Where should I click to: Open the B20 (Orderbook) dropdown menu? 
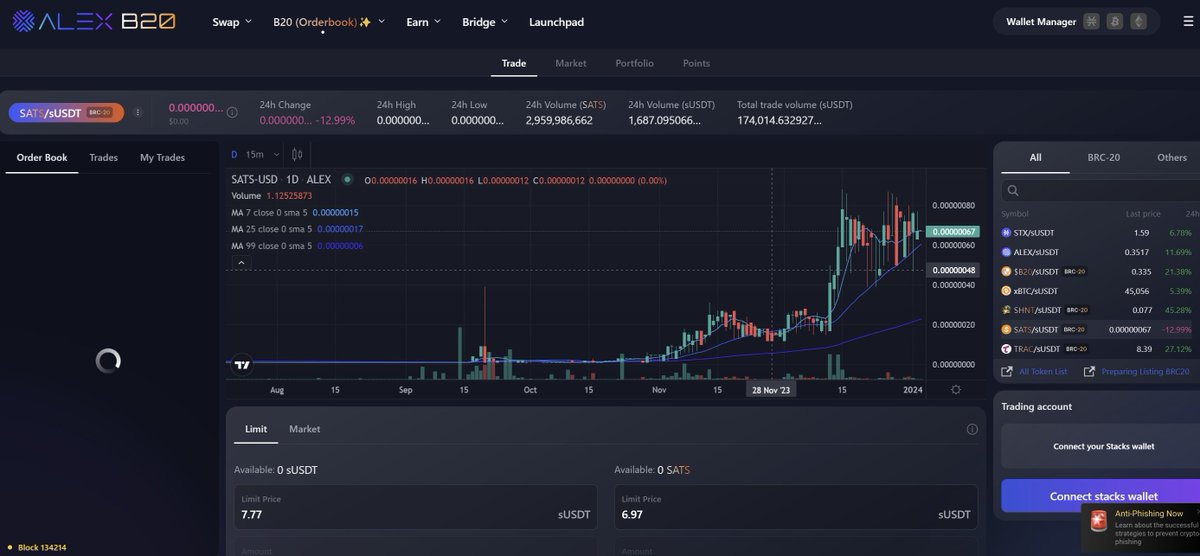click(x=329, y=22)
